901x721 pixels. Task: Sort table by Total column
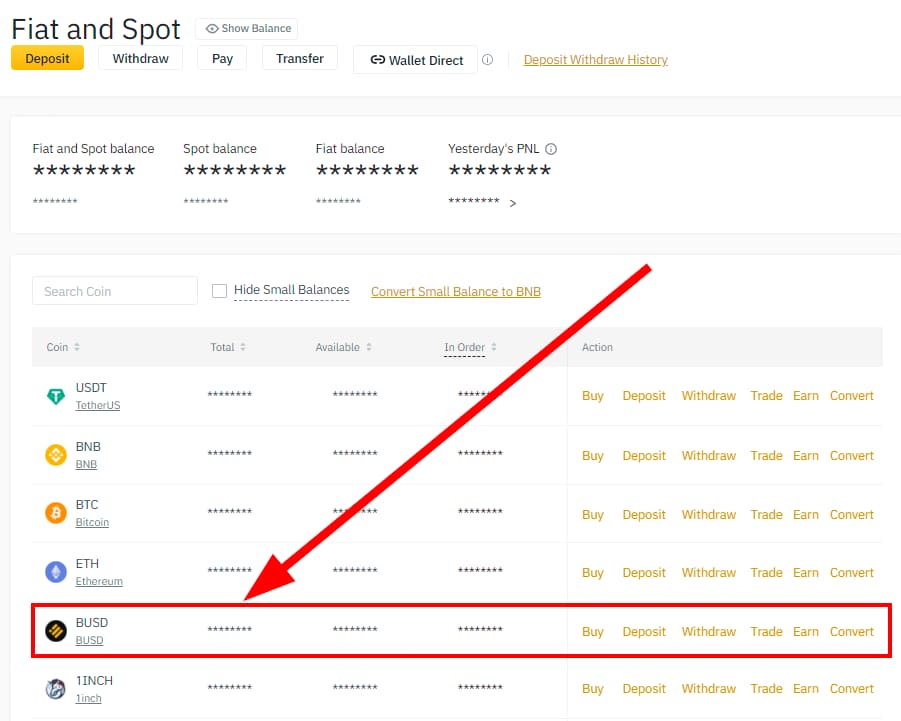pos(228,347)
